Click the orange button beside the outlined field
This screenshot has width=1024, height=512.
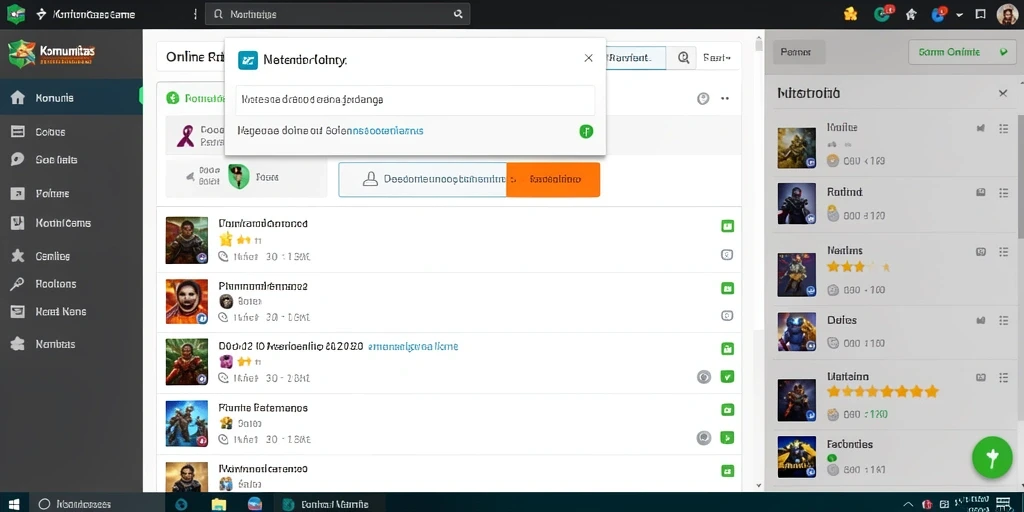[553, 180]
